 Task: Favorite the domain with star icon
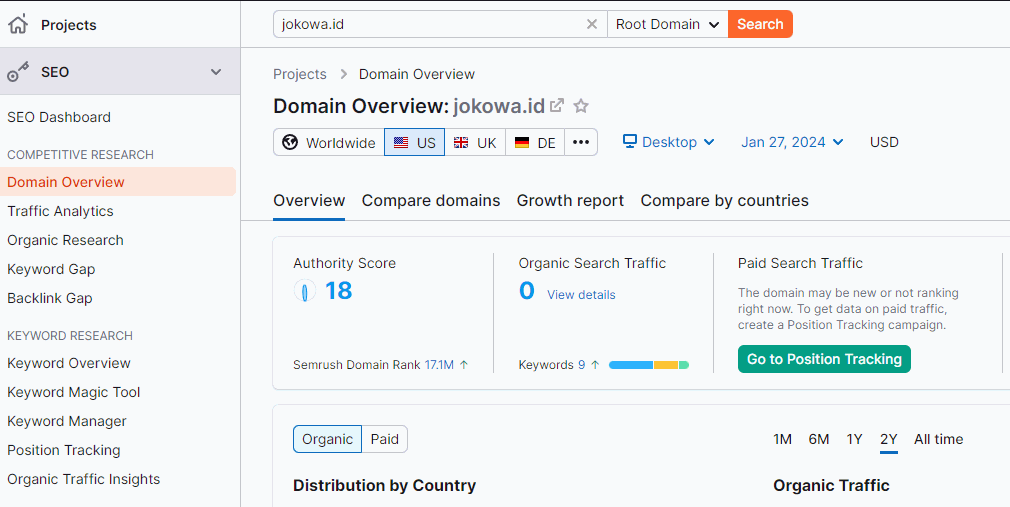(x=581, y=106)
